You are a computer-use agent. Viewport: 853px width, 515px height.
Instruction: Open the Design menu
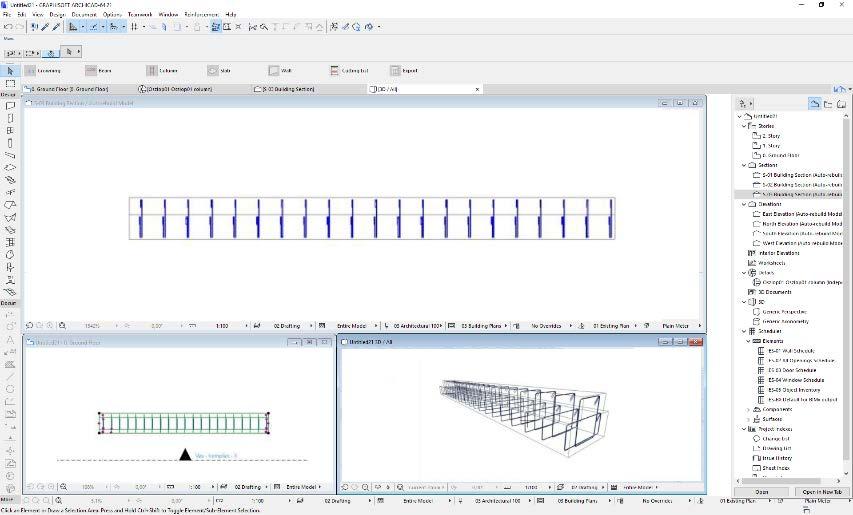(x=57, y=15)
